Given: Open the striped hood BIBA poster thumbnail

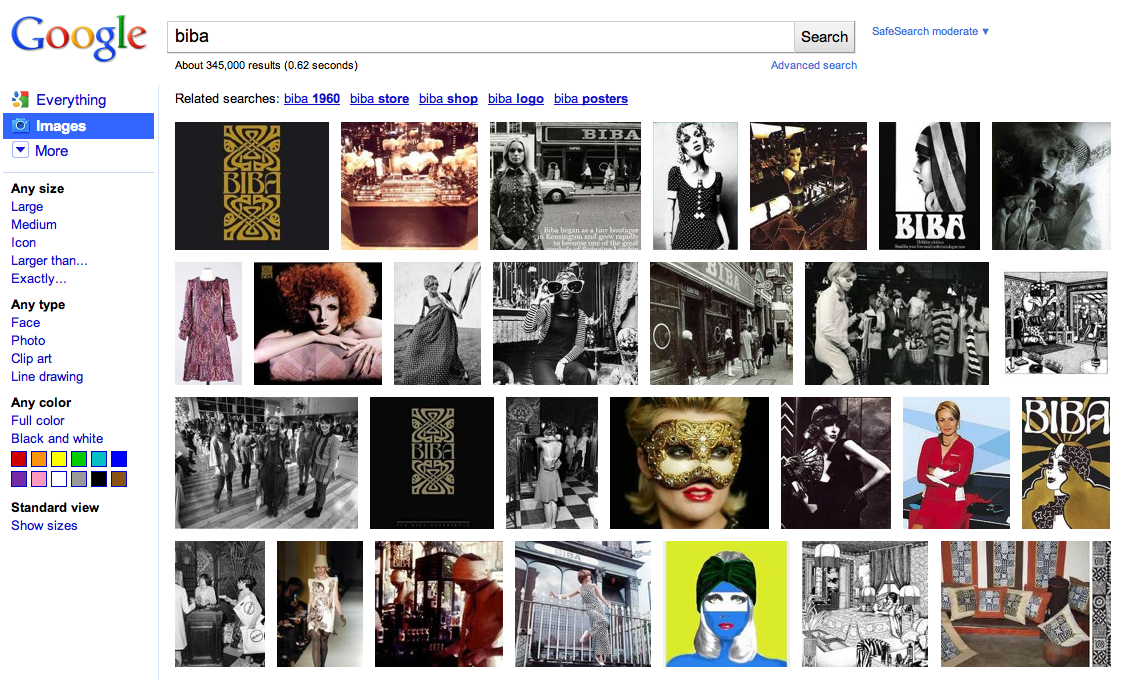Looking at the screenshot, I should pos(929,186).
